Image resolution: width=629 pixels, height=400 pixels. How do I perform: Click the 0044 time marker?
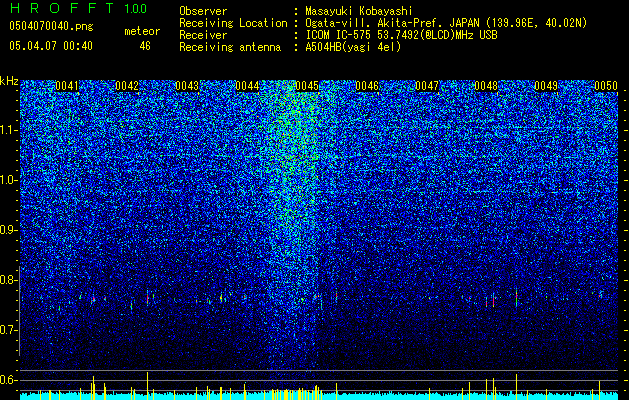point(247,86)
